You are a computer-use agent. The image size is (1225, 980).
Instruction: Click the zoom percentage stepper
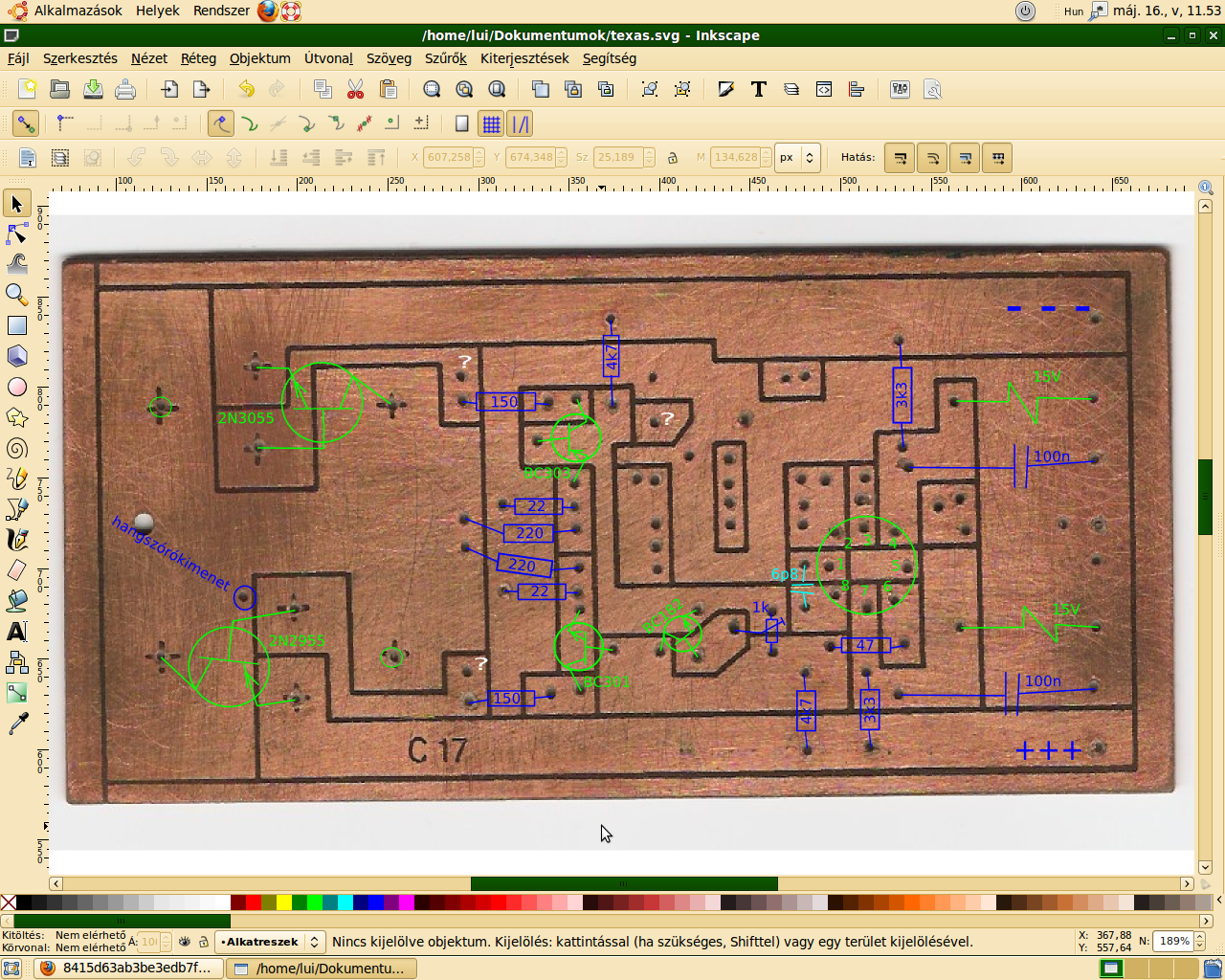tap(1197, 942)
